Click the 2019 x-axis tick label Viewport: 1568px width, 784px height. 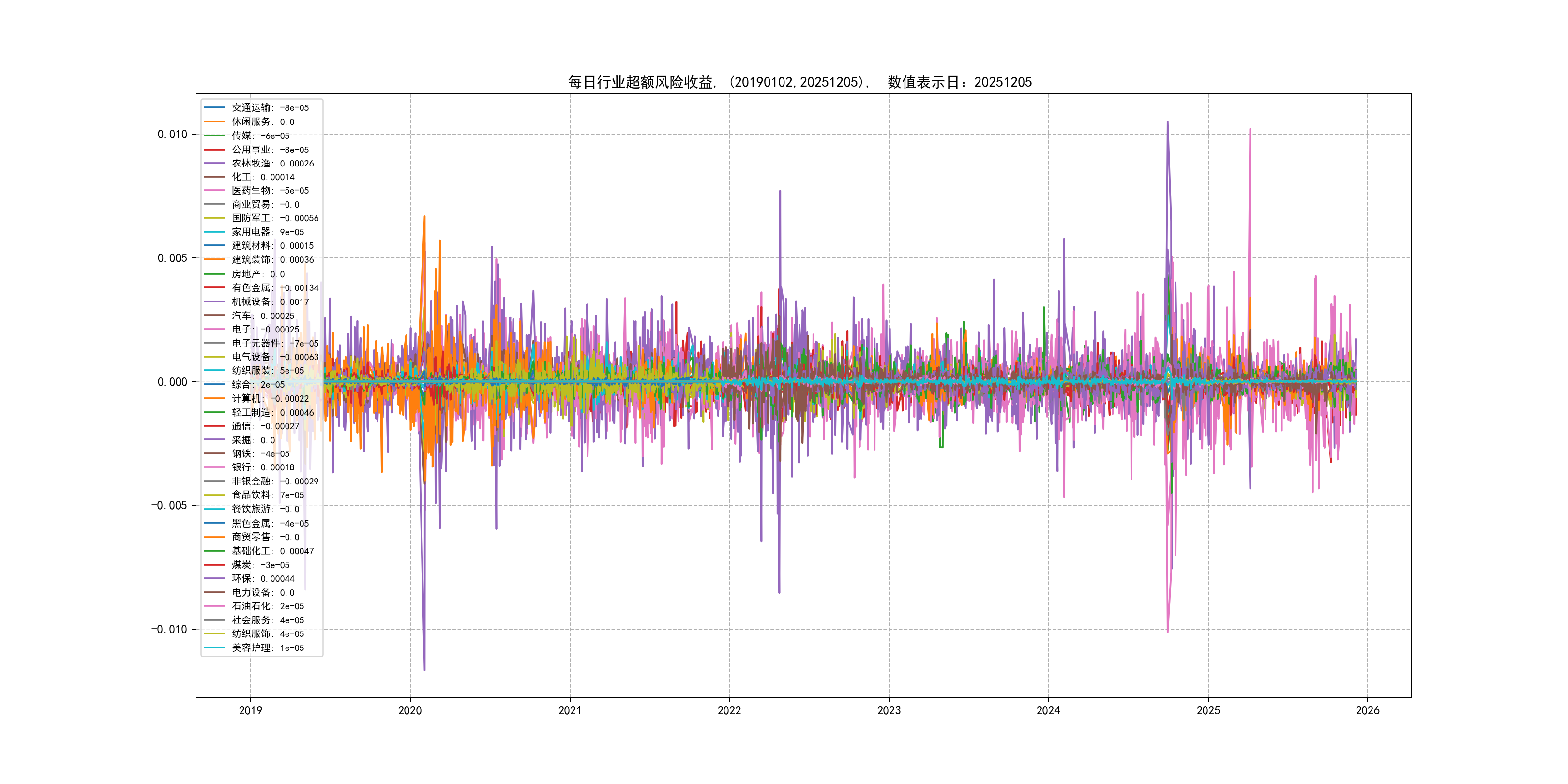tap(250, 710)
